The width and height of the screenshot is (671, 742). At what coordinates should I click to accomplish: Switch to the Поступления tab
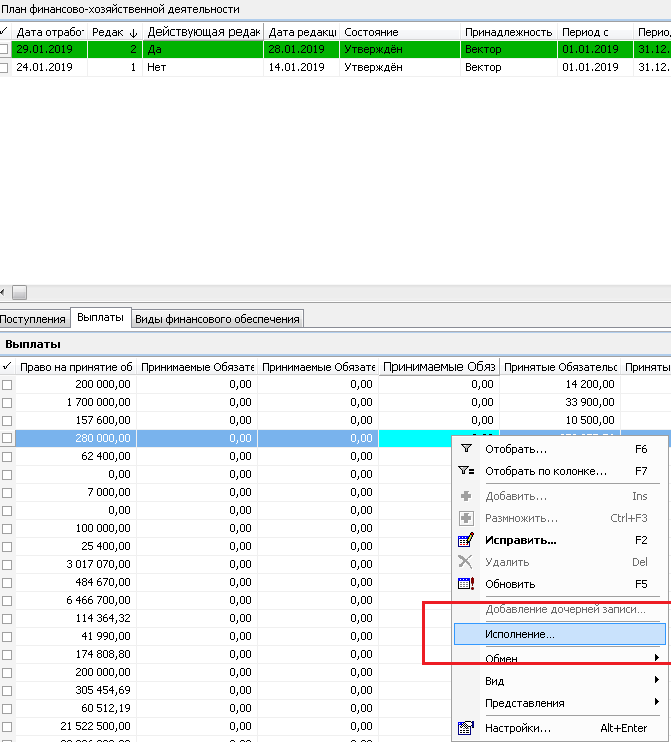coord(34,319)
